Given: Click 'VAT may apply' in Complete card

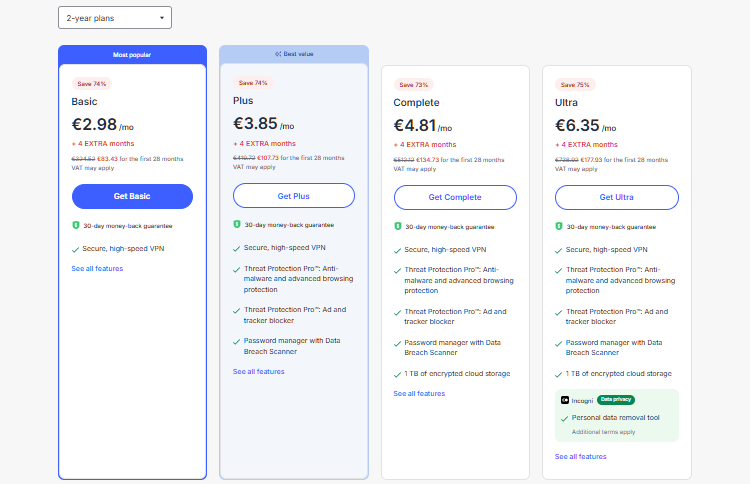Looking at the screenshot, I should (415, 169).
